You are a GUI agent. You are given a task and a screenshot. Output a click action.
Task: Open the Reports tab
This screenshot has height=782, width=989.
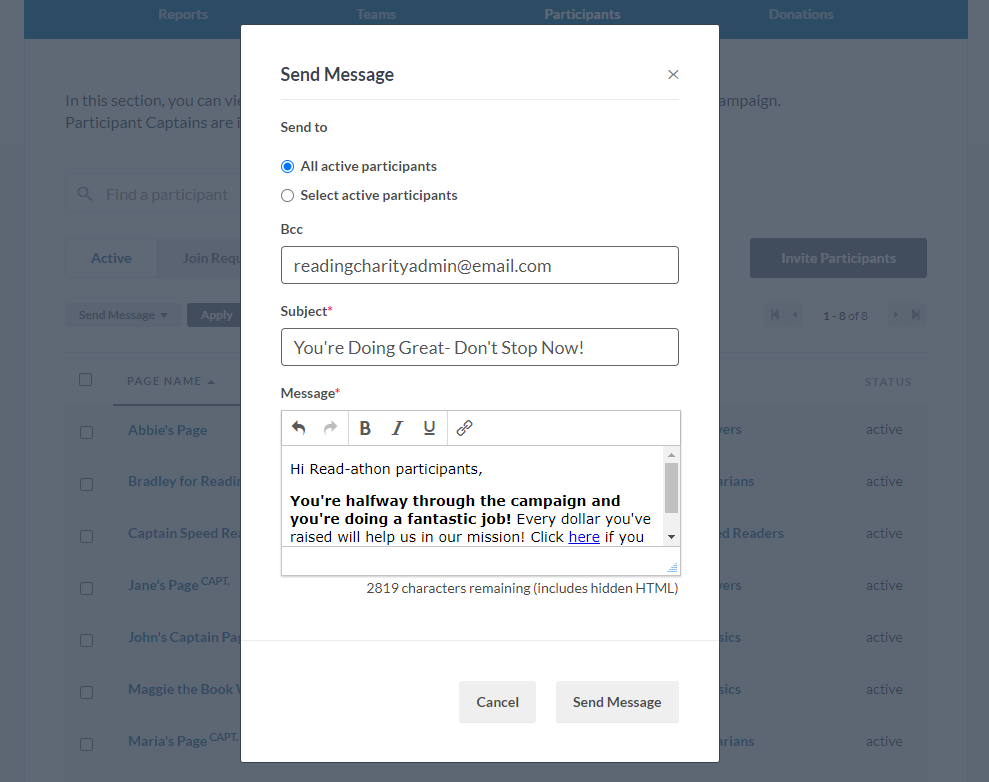pyautogui.click(x=183, y=15)
